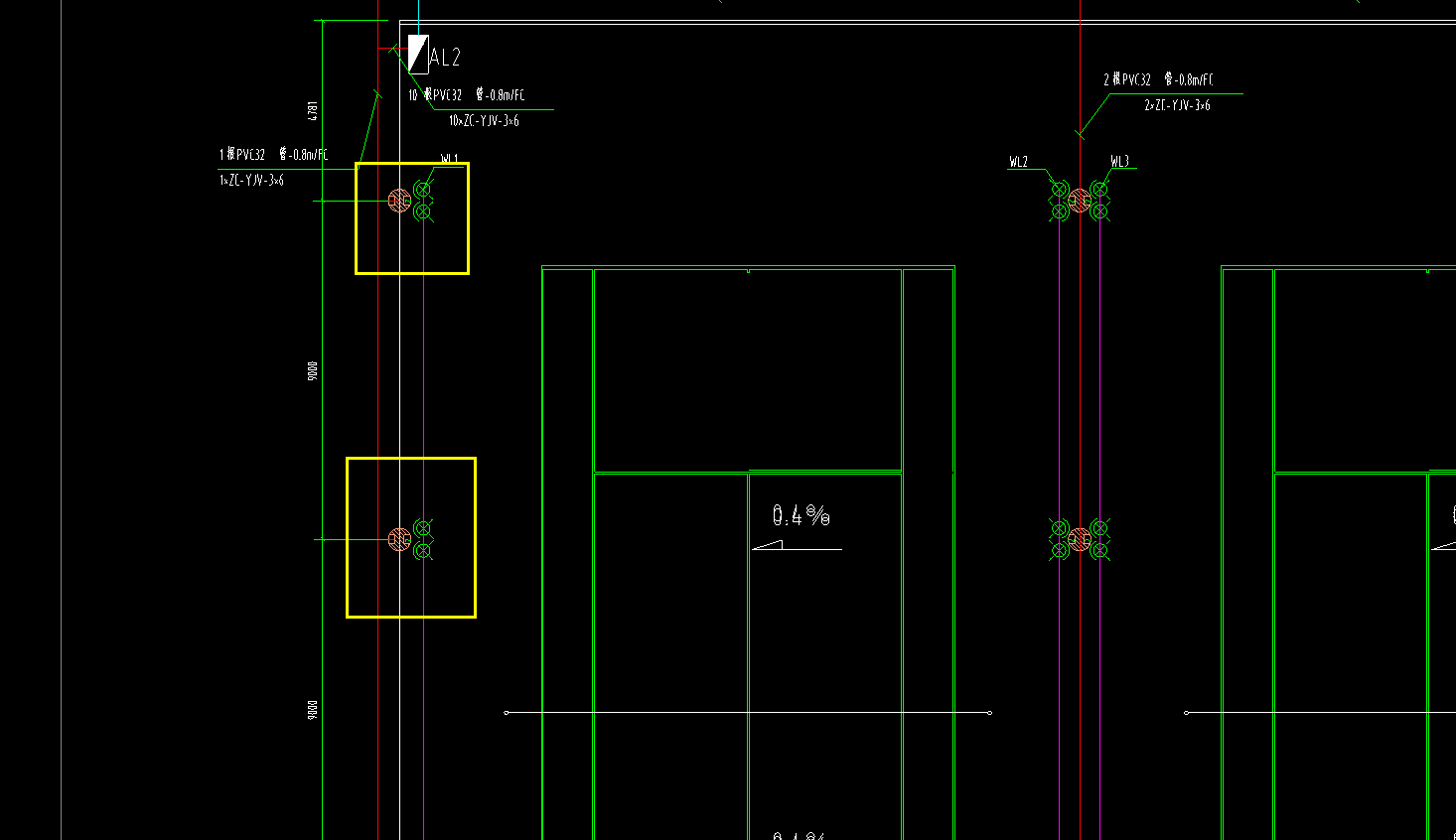Select the slope arrow beneath the 0.4% label
This screenshot has width=1456, height=840.
[x=797, y=544]
